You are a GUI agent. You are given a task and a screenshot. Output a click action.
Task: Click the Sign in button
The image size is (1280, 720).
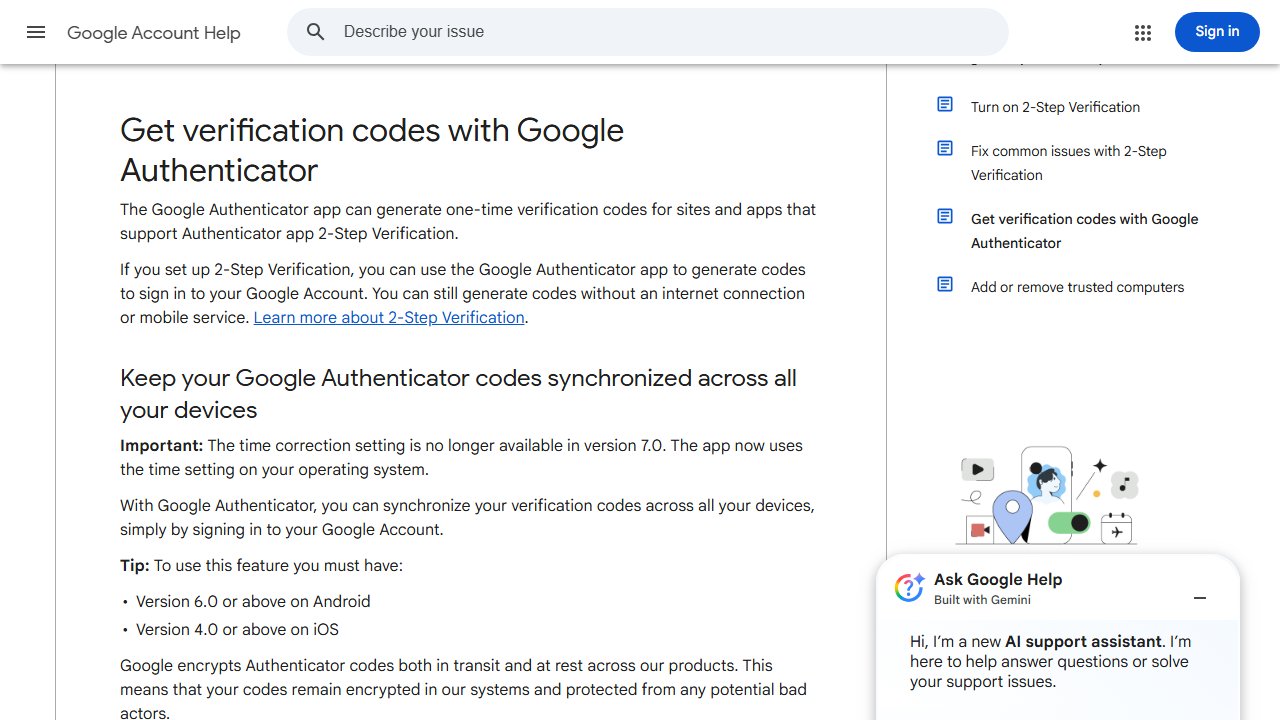1217,32
